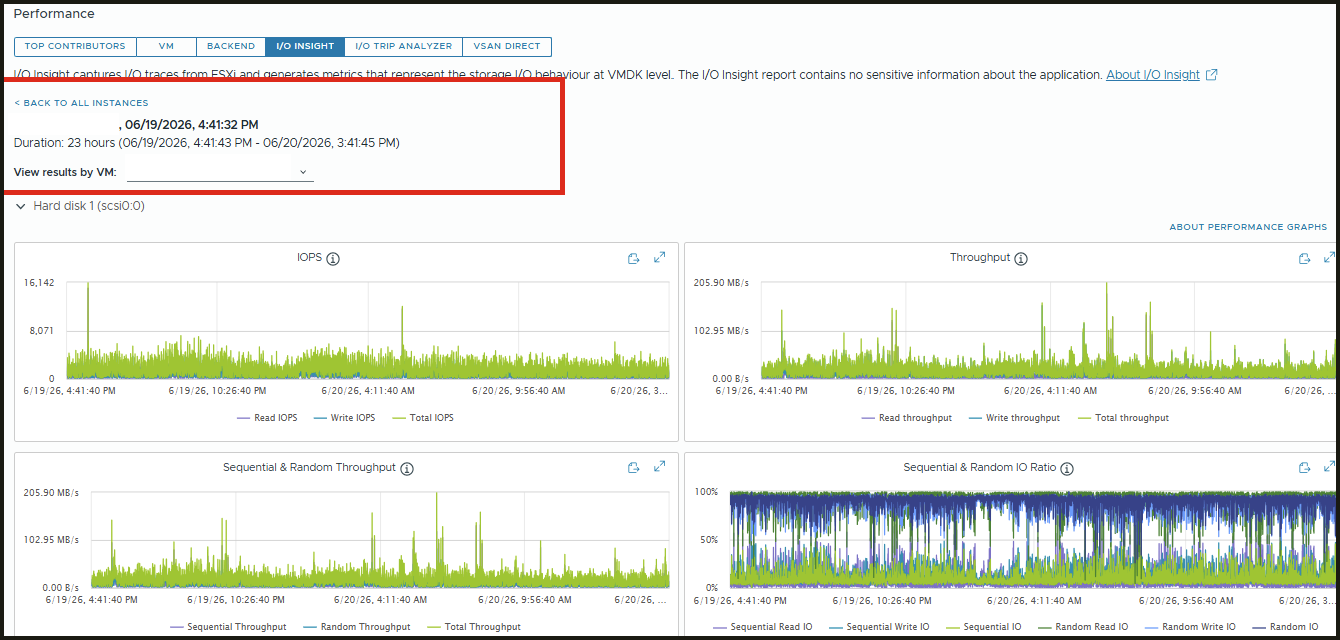Open the IOPS info icon
Screen dimensions: 1340x640
point(333,259)
